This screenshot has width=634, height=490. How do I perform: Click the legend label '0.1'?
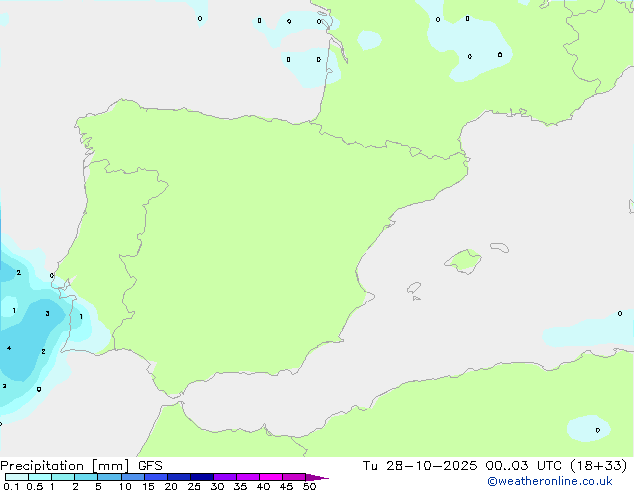11,486
